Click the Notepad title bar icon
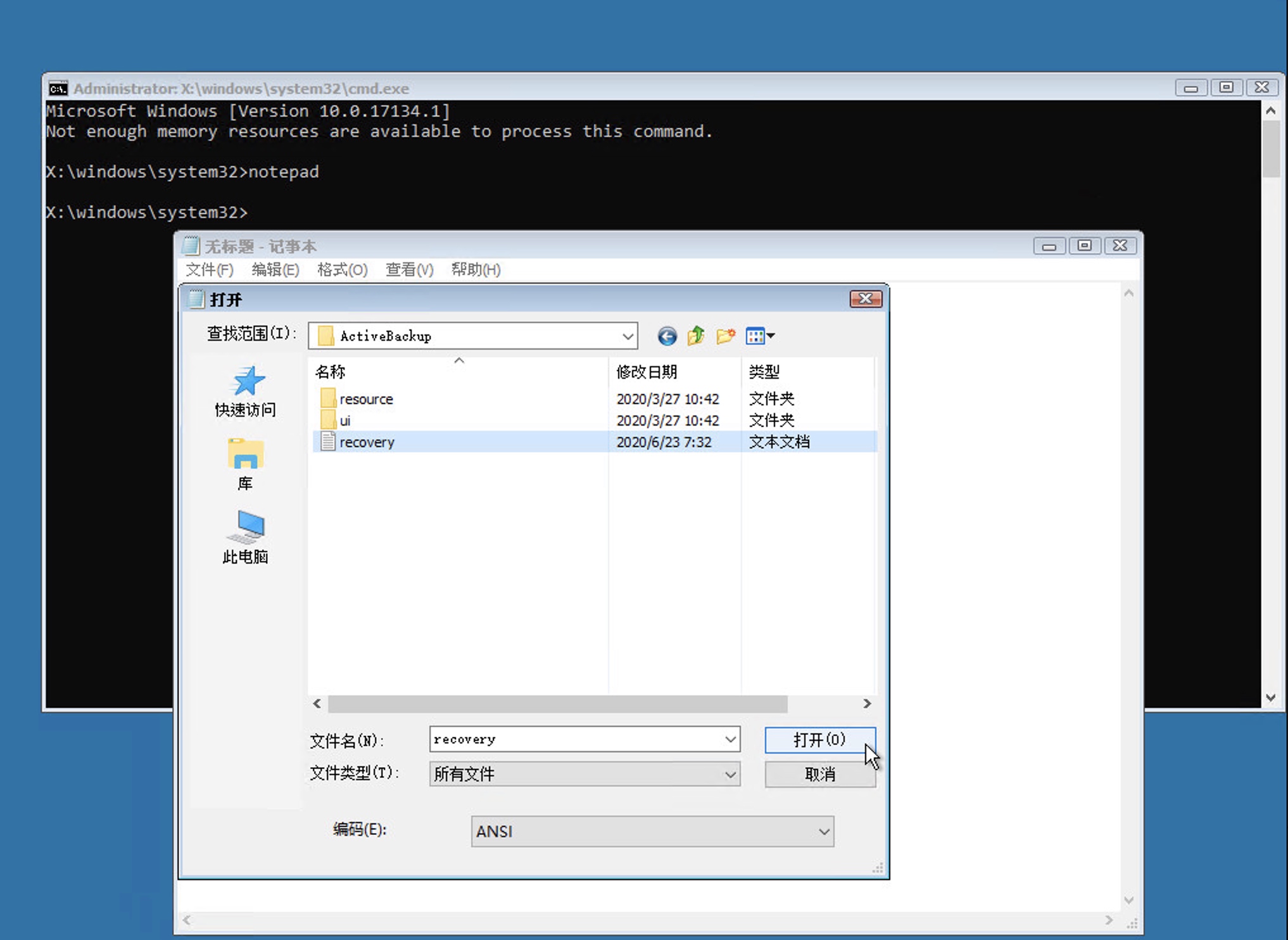The width and height of the screenshot is (1288, 940). pos(190,245)
